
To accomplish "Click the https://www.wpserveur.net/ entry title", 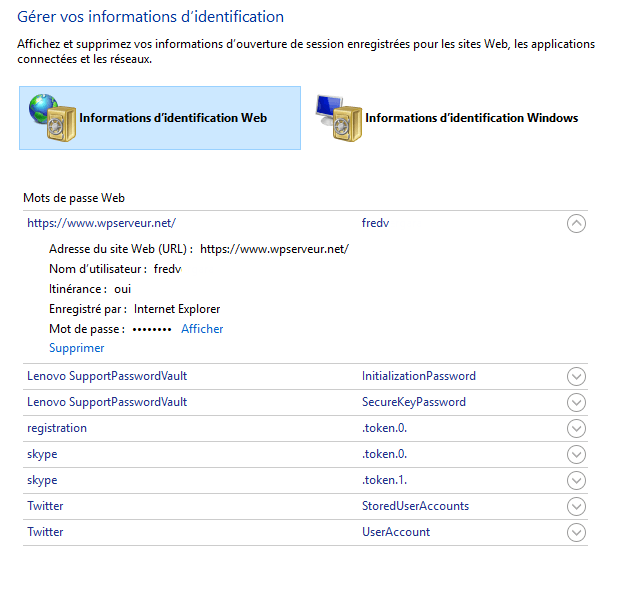I will (101, 224).
